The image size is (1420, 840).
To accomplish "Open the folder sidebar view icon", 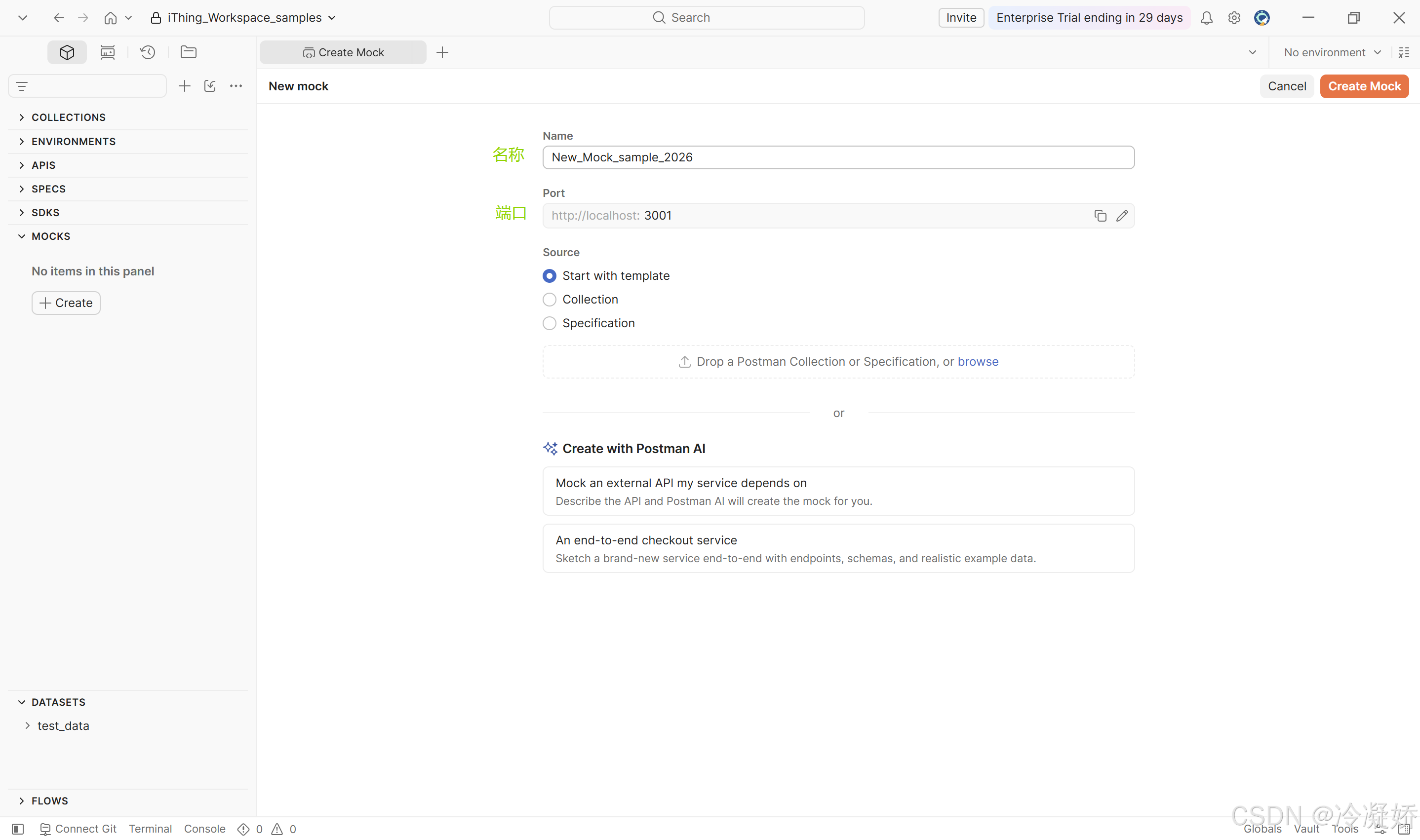I will point(189,52).
